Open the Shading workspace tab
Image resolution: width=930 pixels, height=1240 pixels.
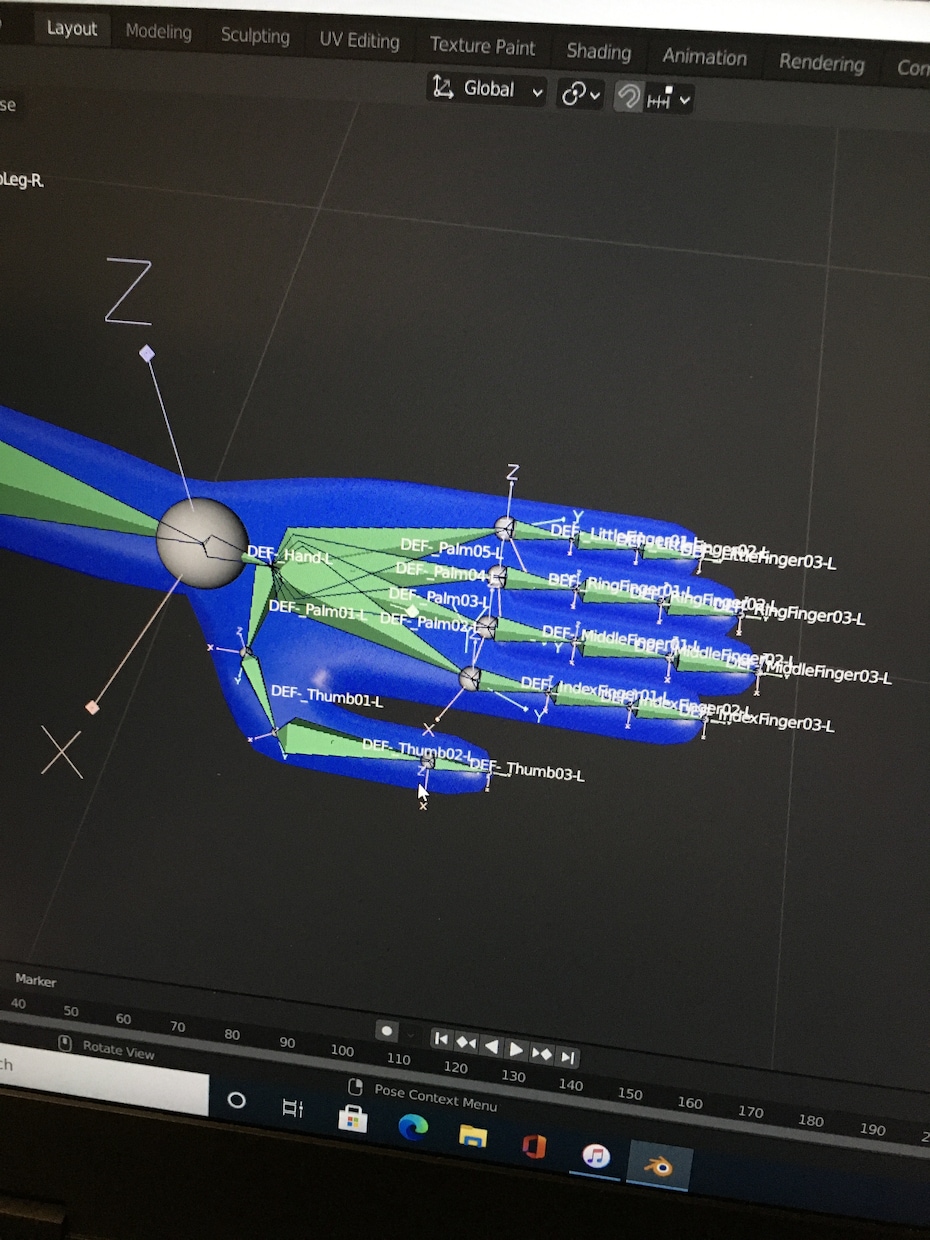click(x=598, y=52)
